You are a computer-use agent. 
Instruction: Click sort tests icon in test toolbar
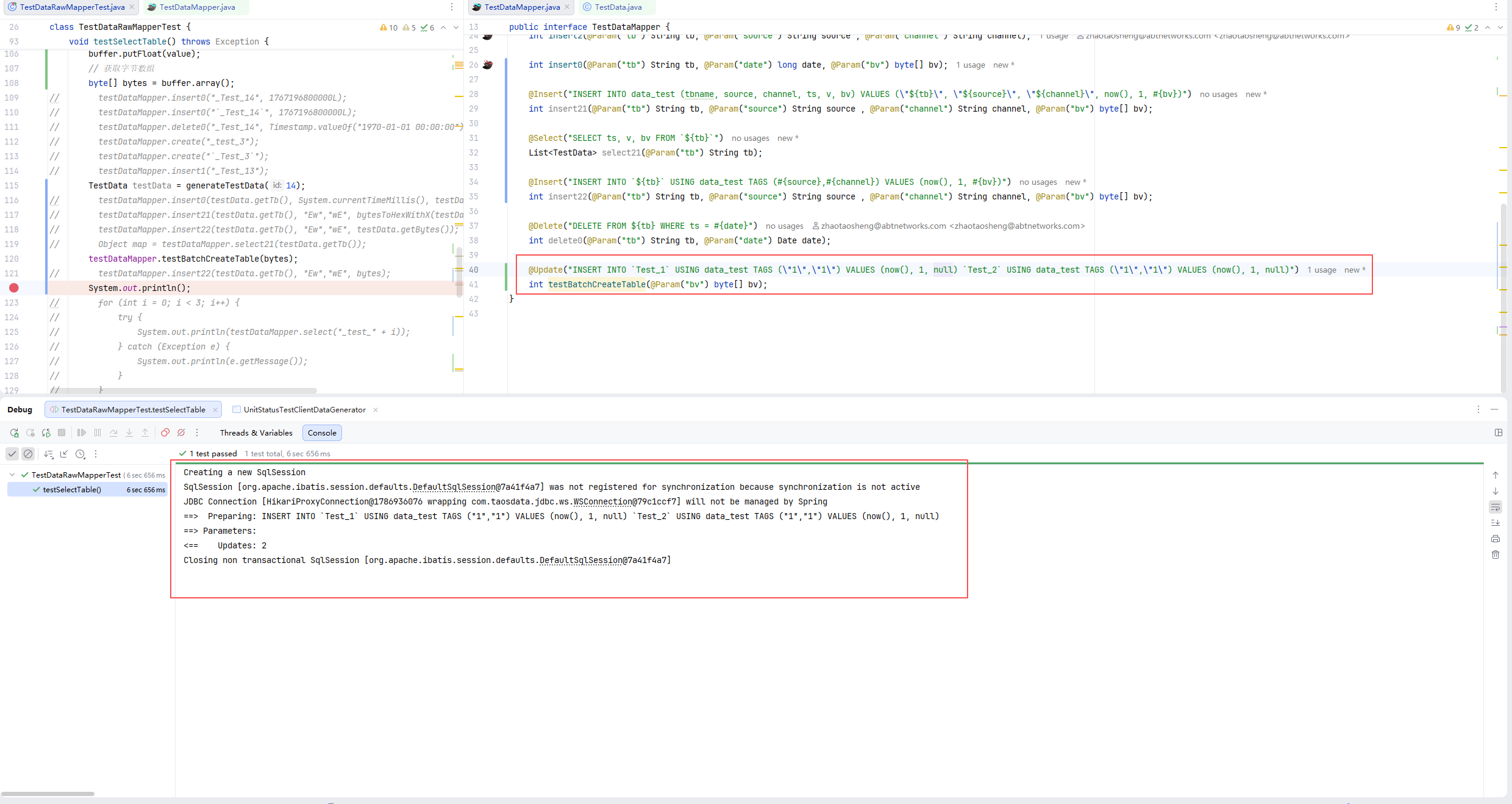click(x=49, y=454)
